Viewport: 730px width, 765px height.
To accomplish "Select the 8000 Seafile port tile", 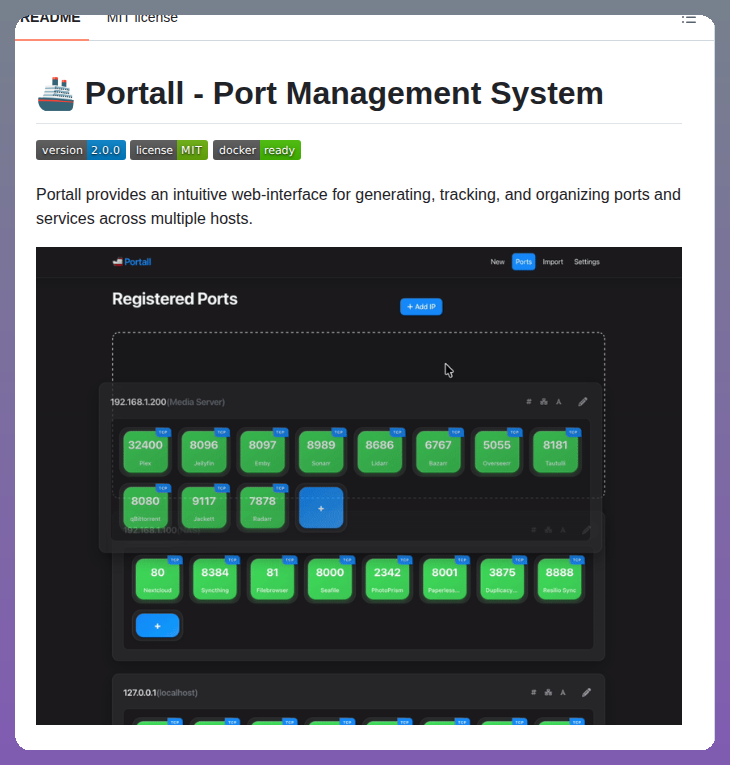I will [x=330, y=580].
